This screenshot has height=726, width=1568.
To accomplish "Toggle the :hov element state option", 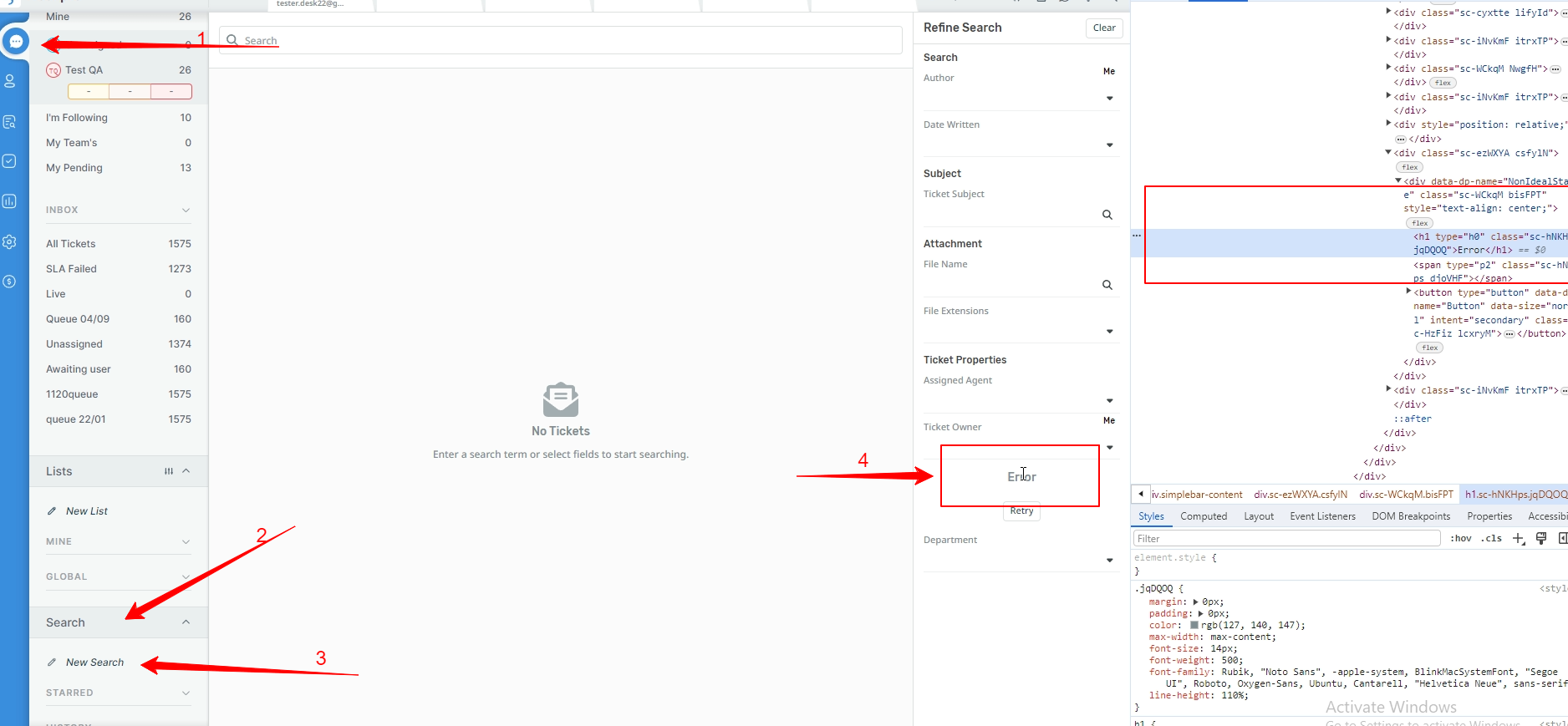I will click(1460, 539).
